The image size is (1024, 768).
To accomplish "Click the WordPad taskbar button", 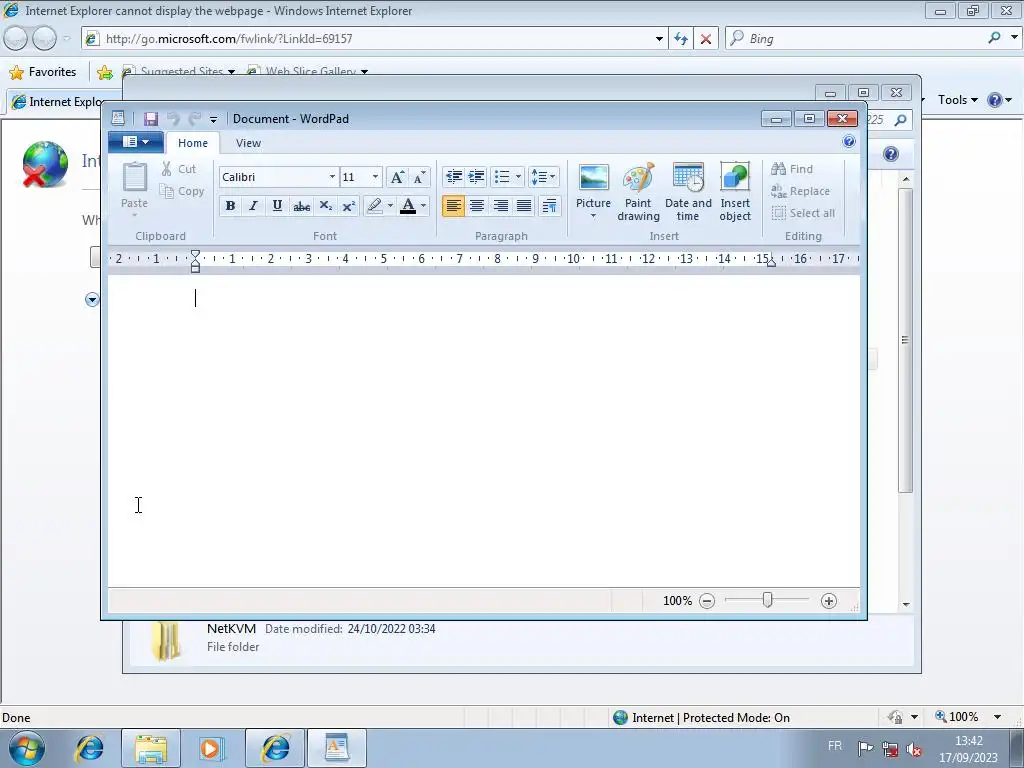I will pos(337,748).
